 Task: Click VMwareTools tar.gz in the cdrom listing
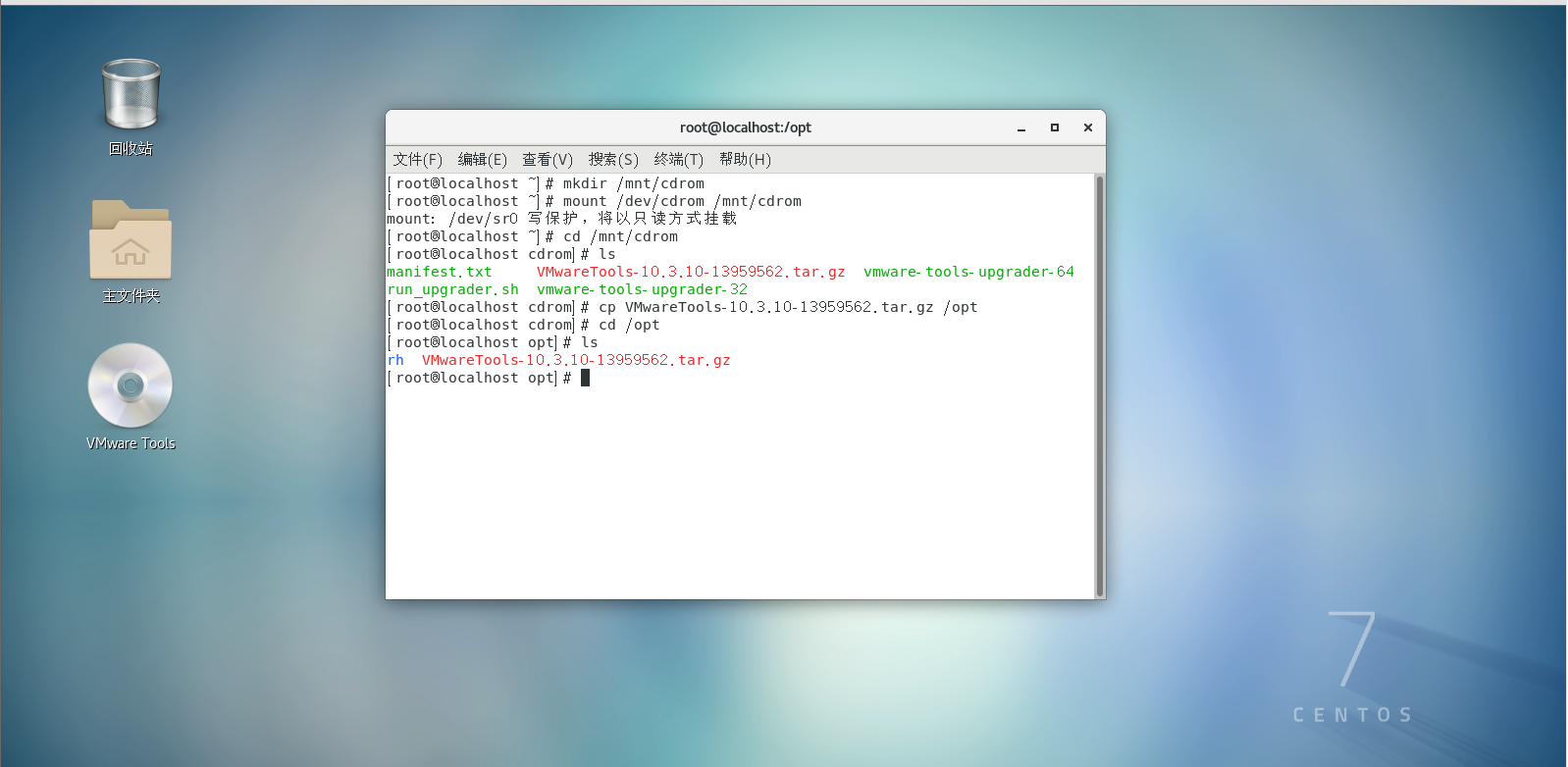coord(691,272)
